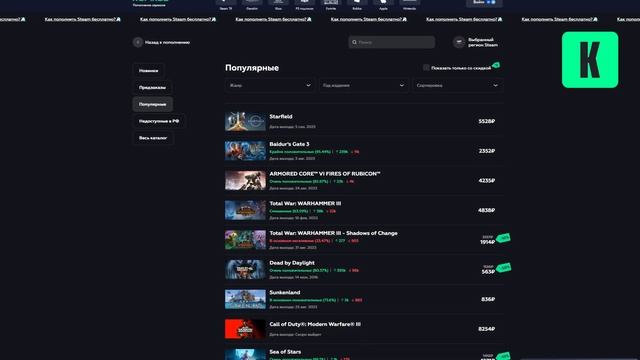This screenshot has height=360, width=640.
Task: Click the Starfield title
Action: (x=281, y=116)
